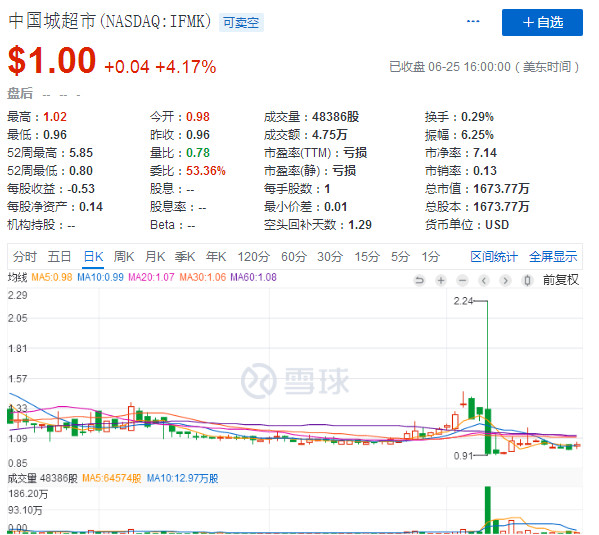Image resolution: width=599 pixels, height=535 pixels.
Task: Select the 年K yearly candlestick tab
Action: [216, 256]
